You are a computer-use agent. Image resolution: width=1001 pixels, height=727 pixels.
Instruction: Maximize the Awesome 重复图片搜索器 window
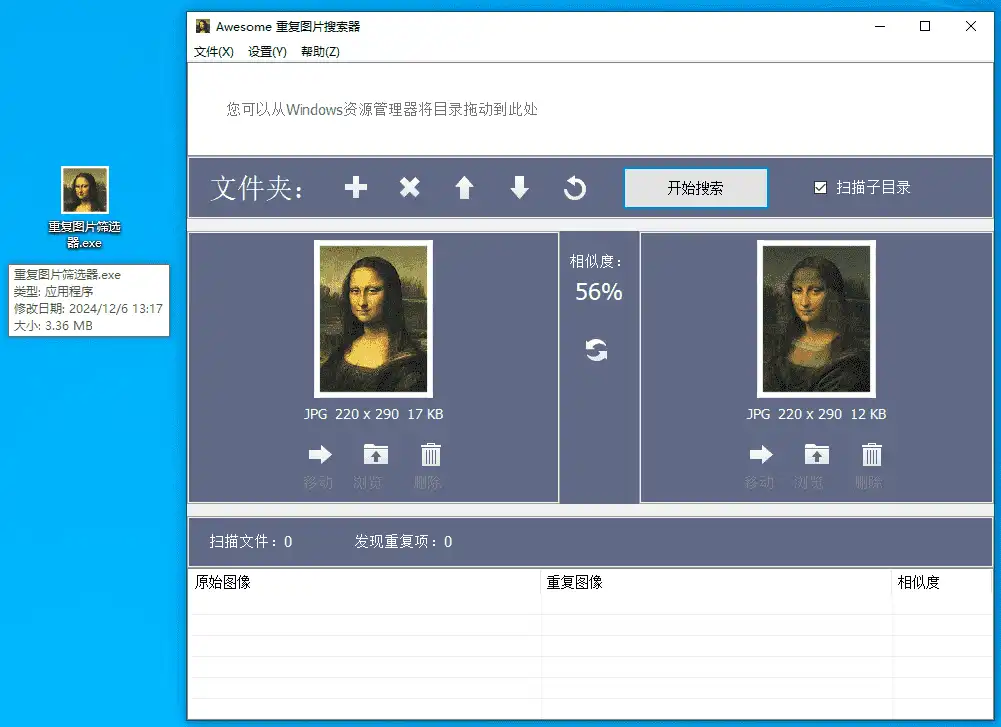[x=924, y=26]
